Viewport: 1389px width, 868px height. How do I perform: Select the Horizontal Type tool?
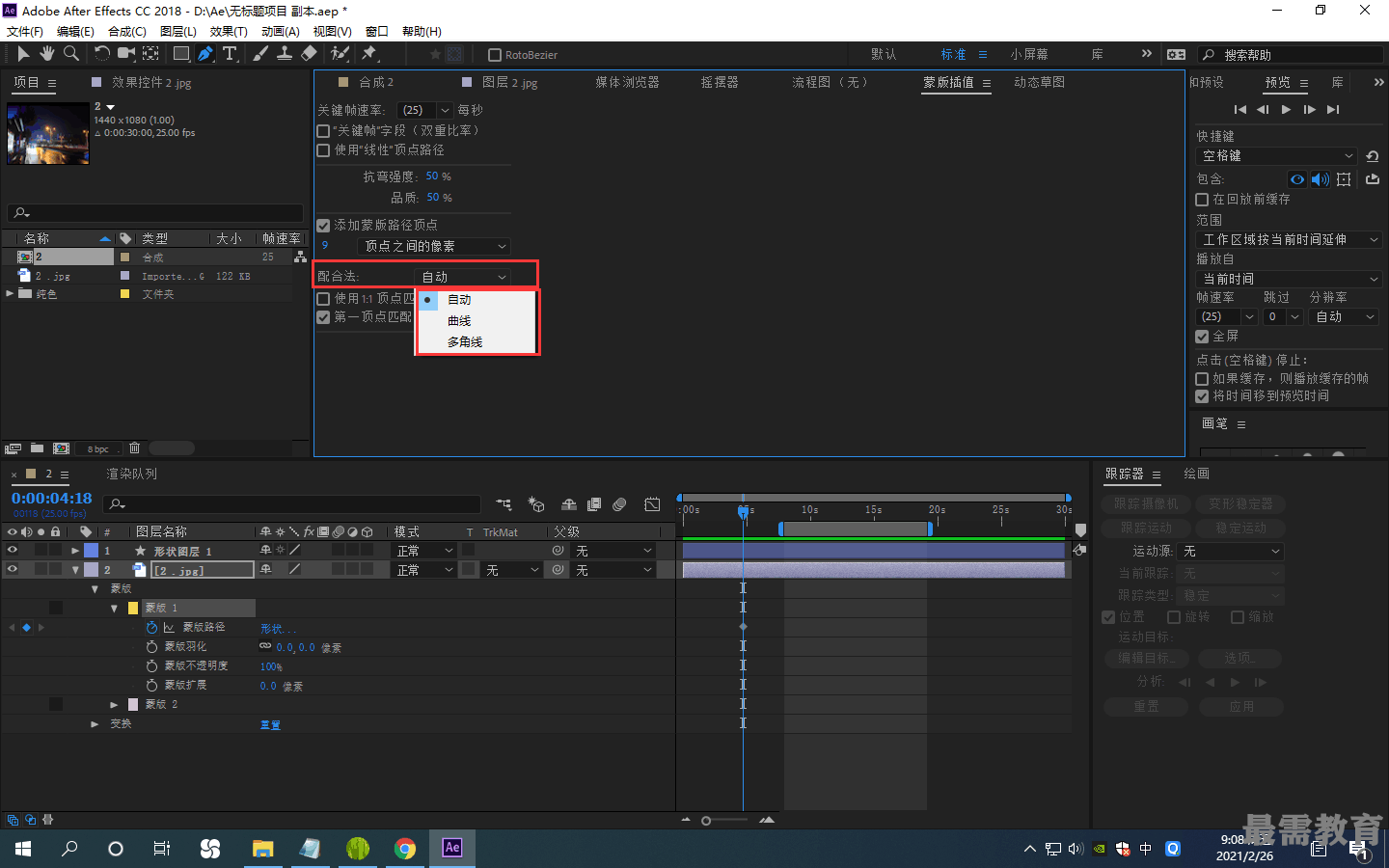(230, 54)
